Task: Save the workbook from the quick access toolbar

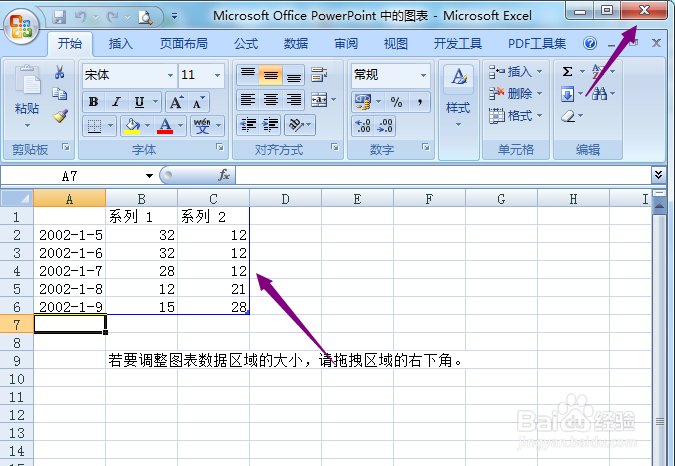Action: pos(59,17)
